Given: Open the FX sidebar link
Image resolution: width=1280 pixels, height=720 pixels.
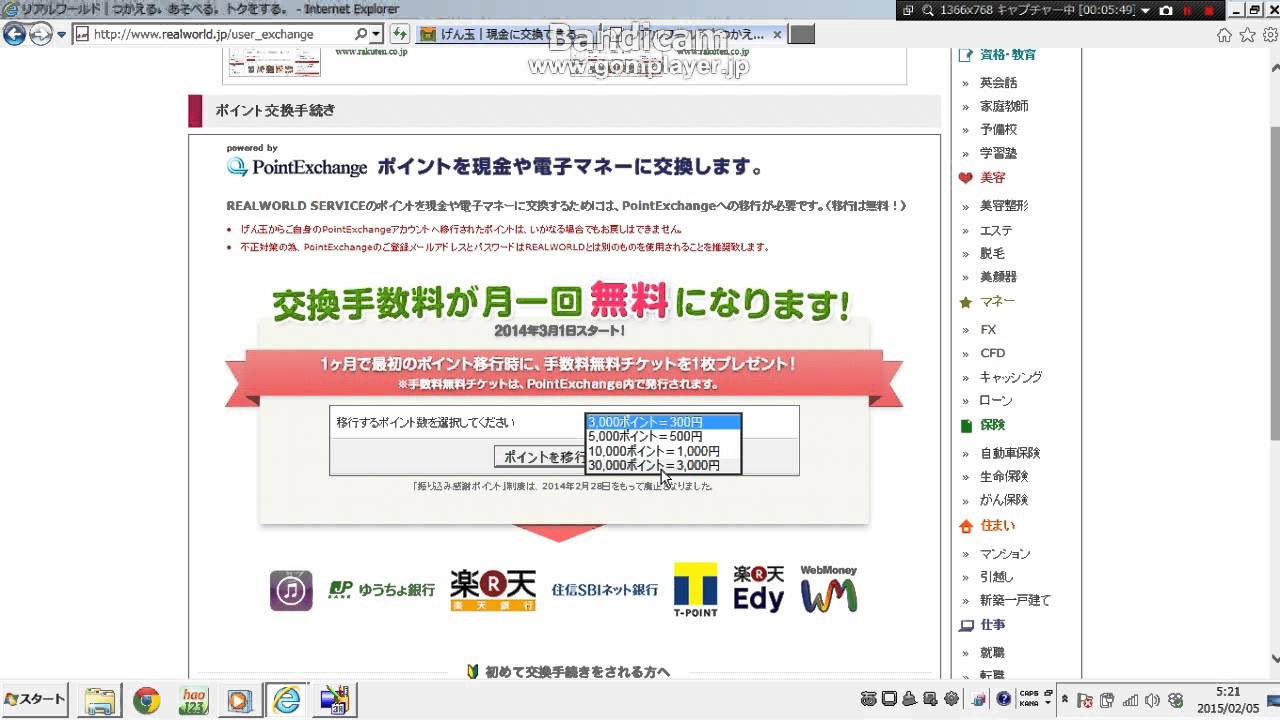Looking at the screenshot, I should click(988, 329).
